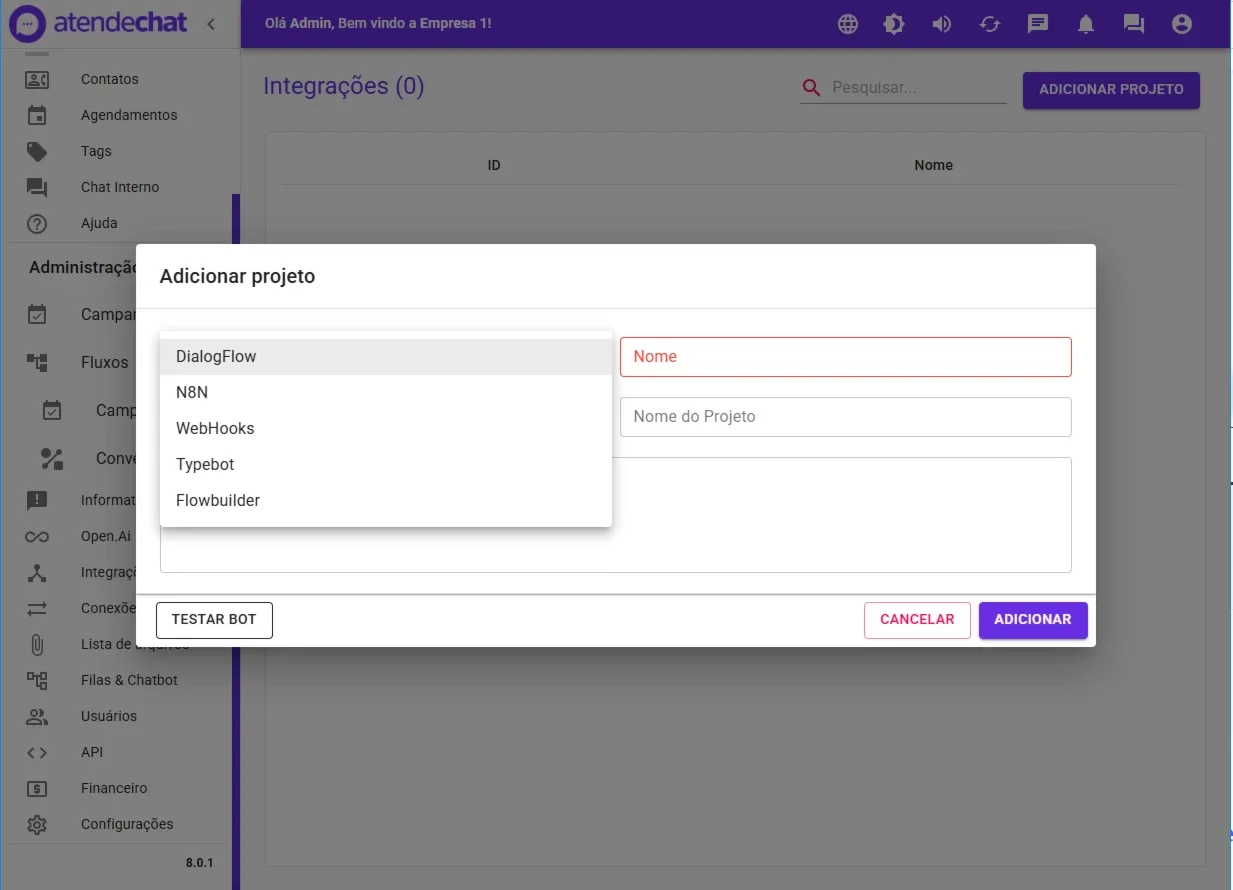Open the language globe icon

[x=848, y=24]
